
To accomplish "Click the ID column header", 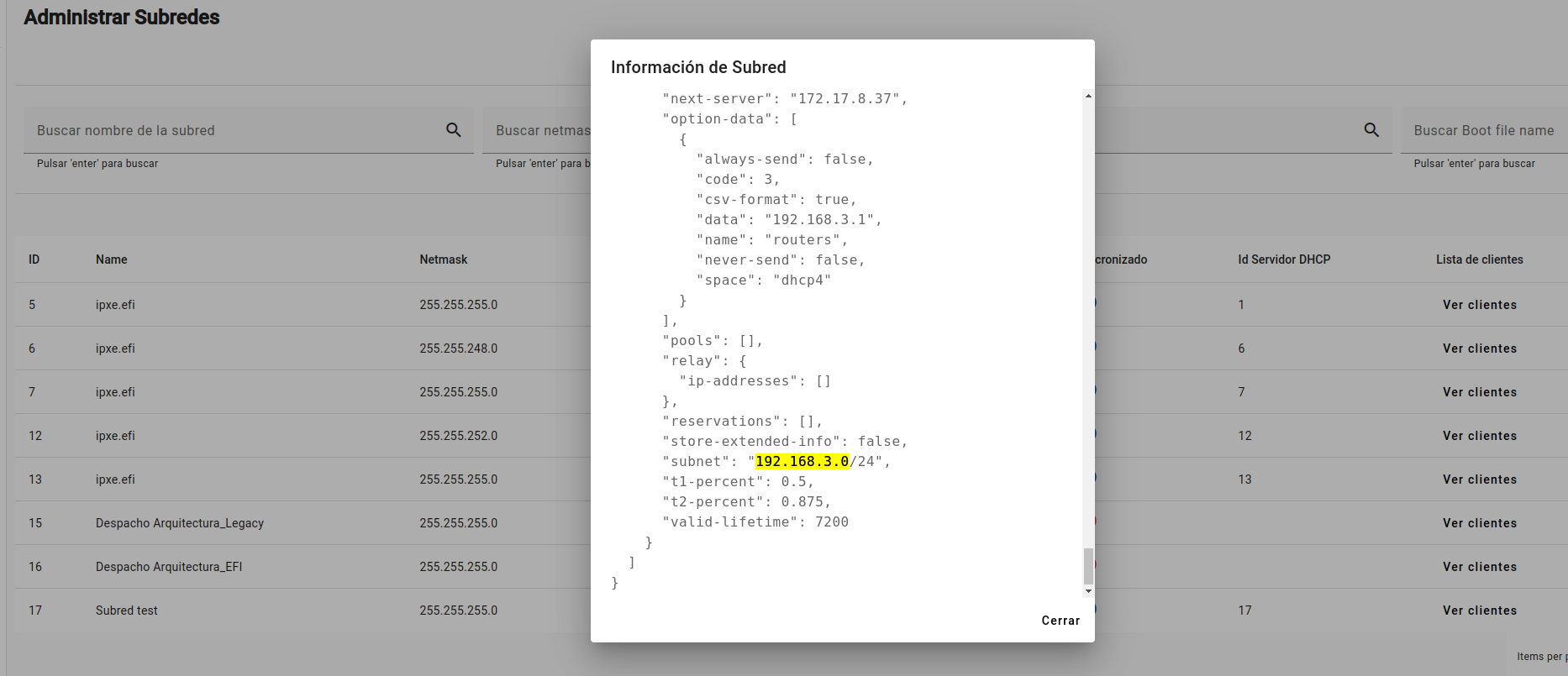I will [34, 259].
